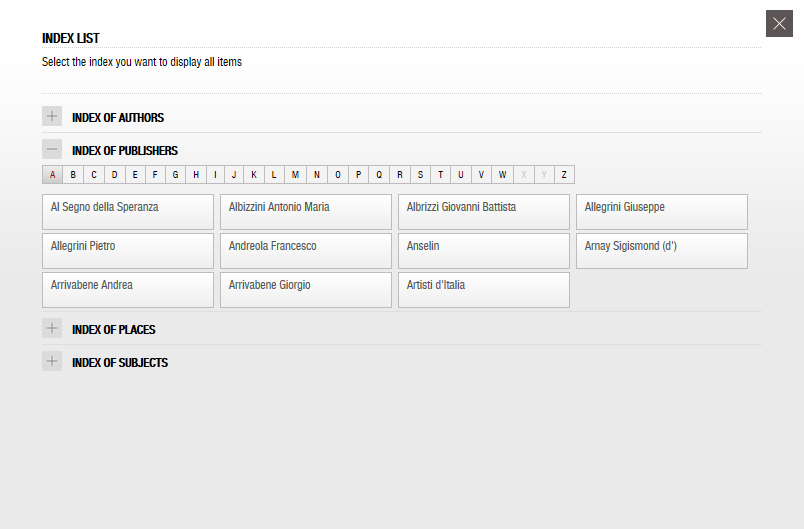This screenshot has width=804, height=529.
Task: Select letter M in the alphabet bar
Action: coord(295,175)
